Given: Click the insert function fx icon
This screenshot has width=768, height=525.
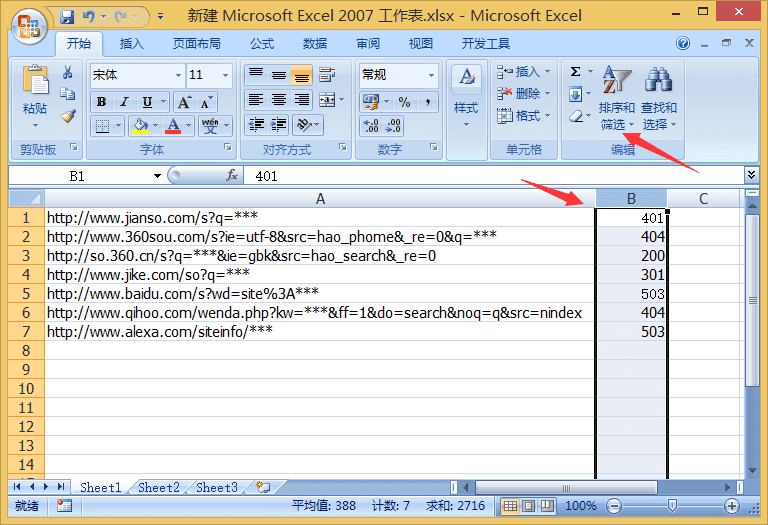Looking at the screenshot, I should [x=232, y=175].
